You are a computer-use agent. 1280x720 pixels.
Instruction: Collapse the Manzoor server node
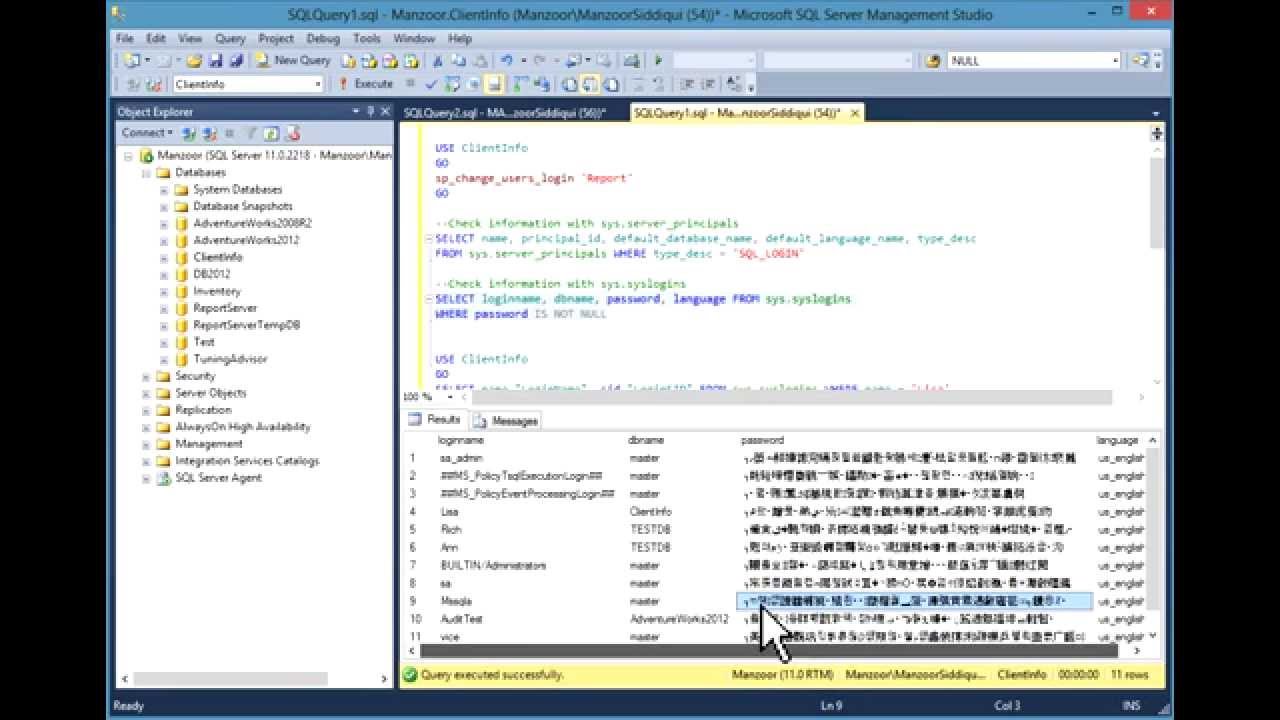click(128, 156)
